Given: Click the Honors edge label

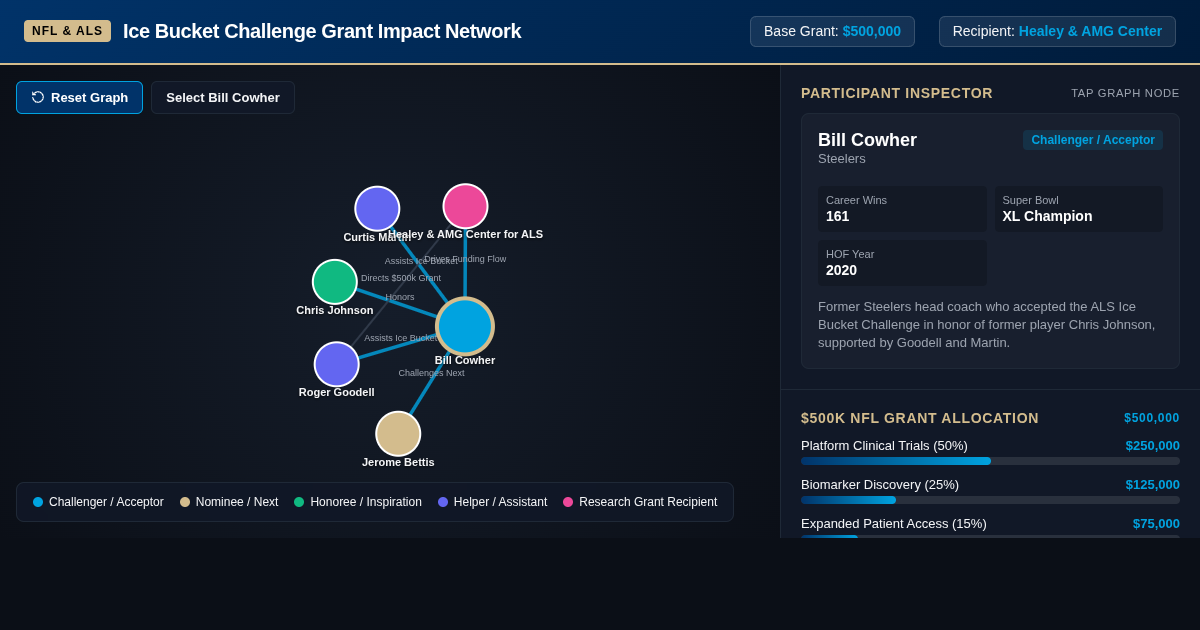Looking at the screenshot, I should [x=400, y=297].
